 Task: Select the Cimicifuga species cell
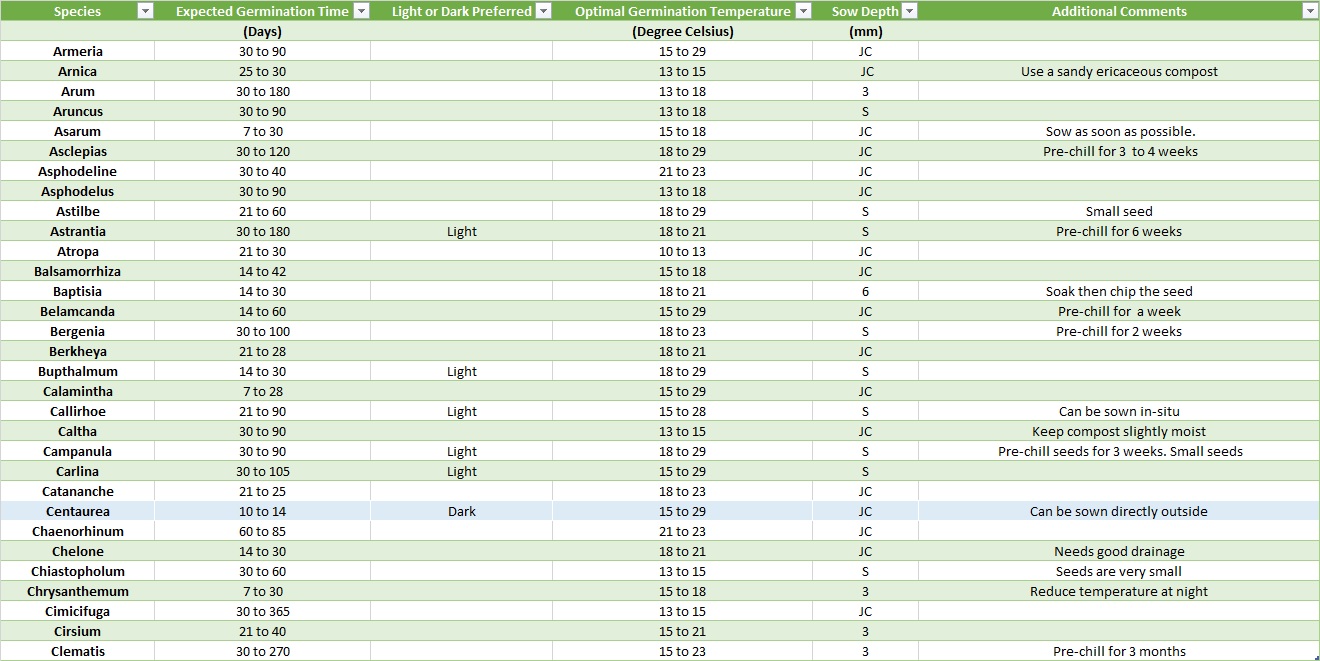coord(78,611)
